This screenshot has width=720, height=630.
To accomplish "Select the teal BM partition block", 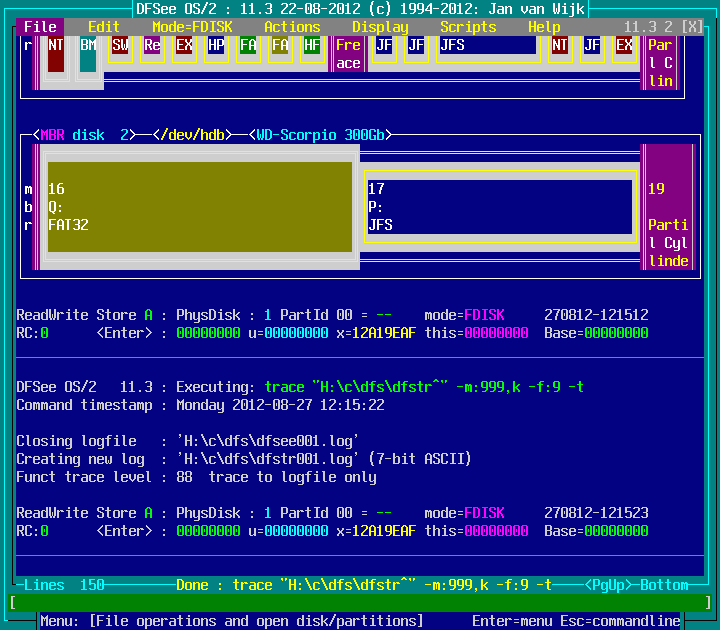I will (88, 52).
